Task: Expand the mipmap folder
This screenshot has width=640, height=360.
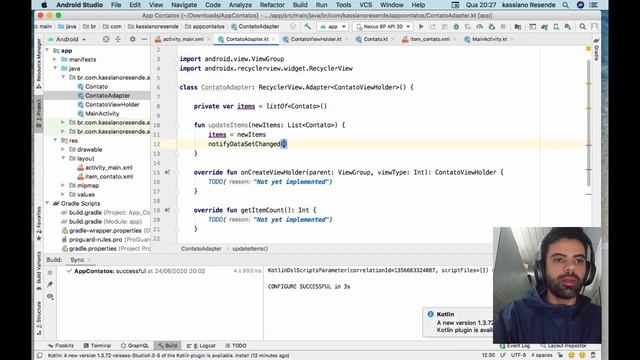Action: point(63,185)
